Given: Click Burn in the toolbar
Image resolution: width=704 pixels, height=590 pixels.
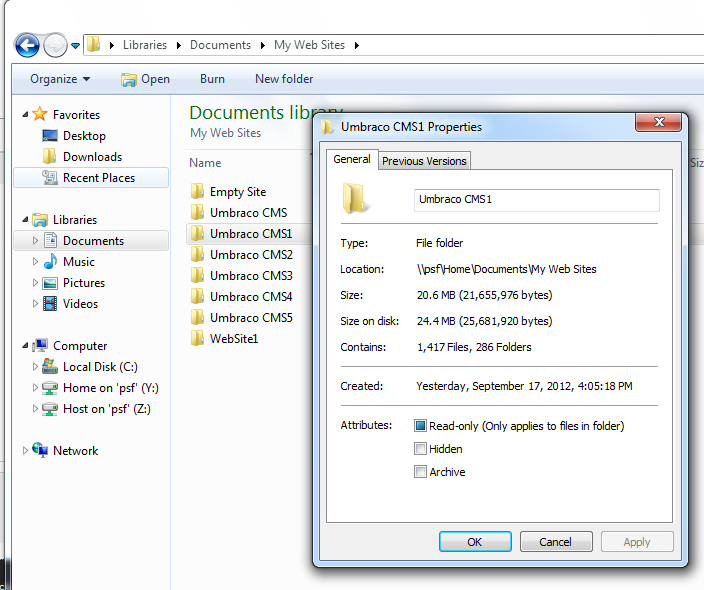Looking at the screenshot, I should [212, 79].
